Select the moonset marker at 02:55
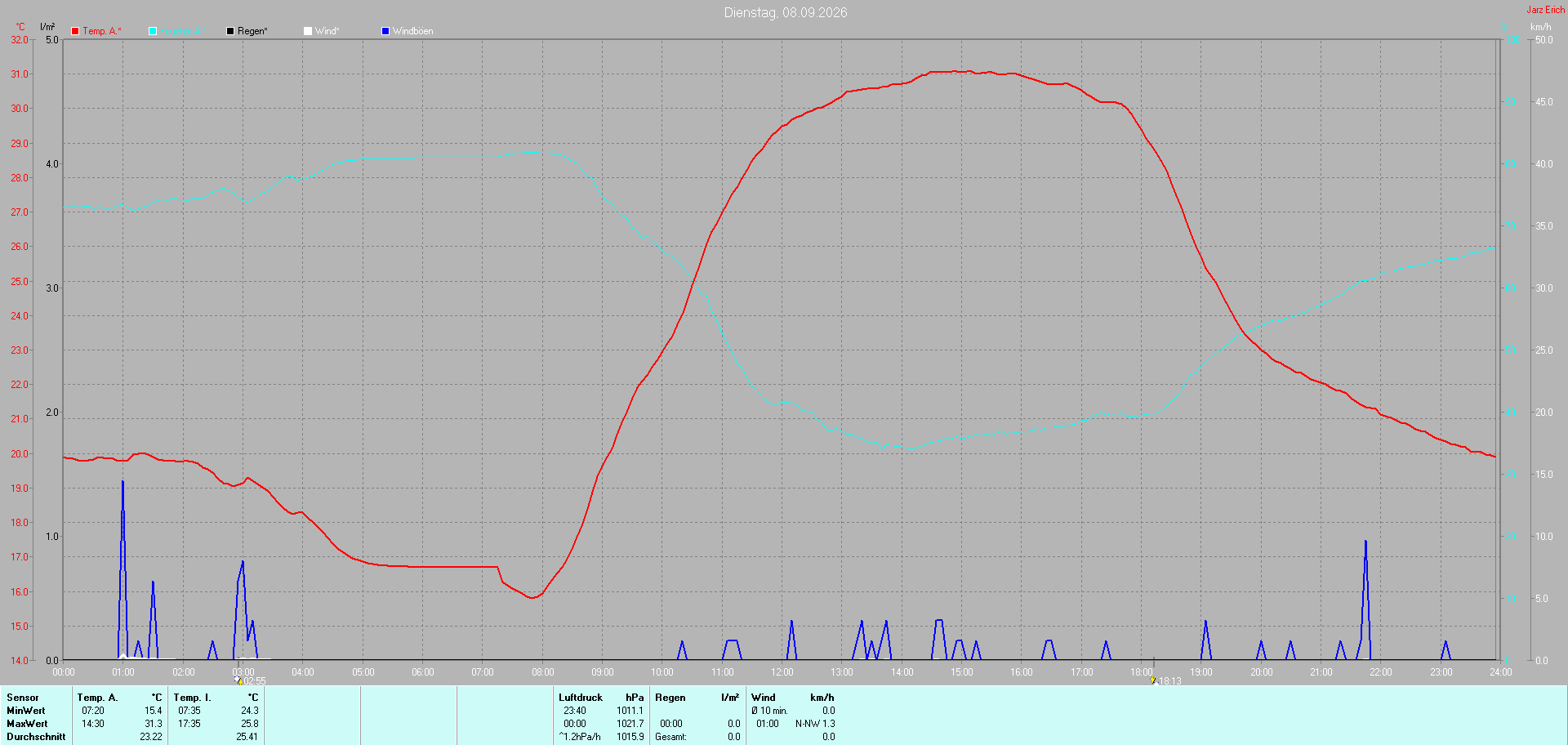 tap(238, 680)
